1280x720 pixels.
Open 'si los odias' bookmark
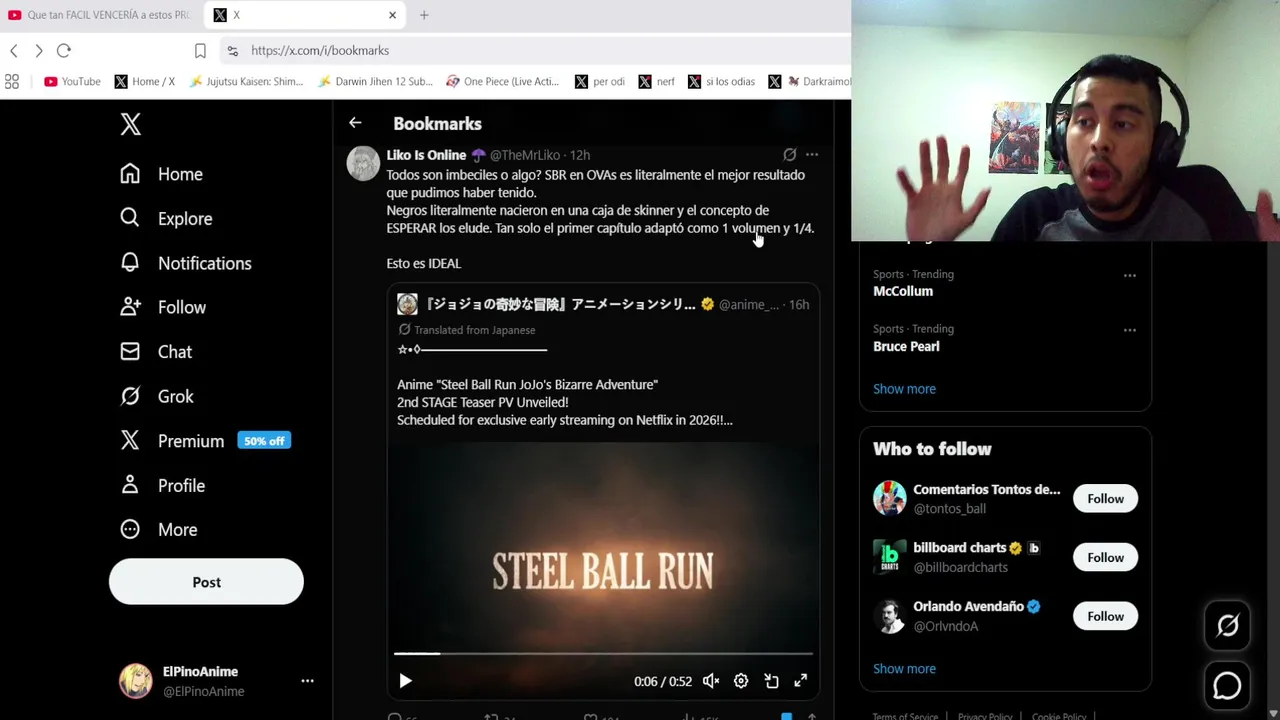point(721,81)
